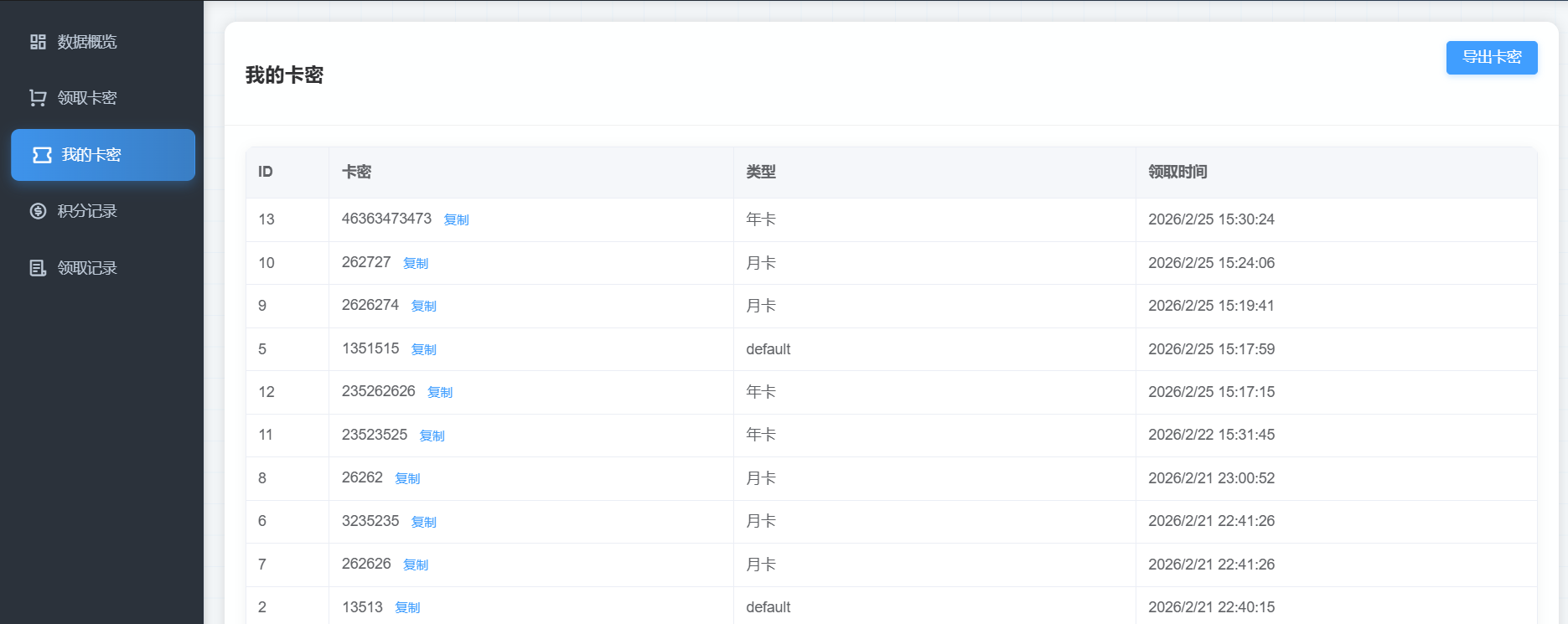Click the data overview dashboard icon

[x=38, y=42]
